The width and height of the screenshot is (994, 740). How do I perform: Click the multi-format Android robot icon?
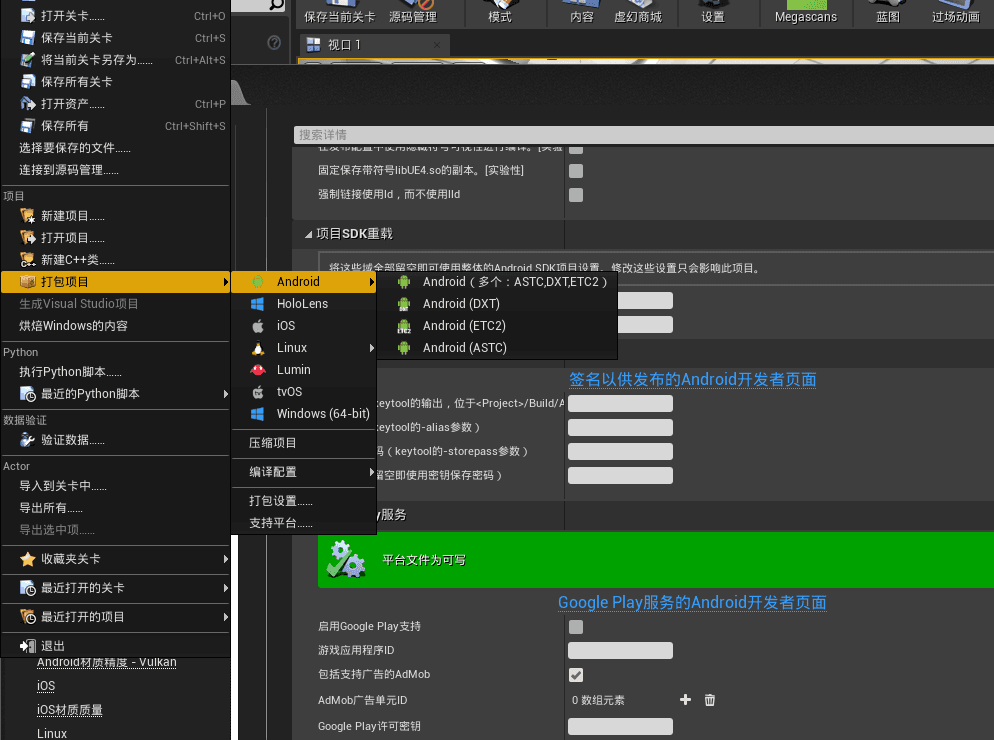404,282
